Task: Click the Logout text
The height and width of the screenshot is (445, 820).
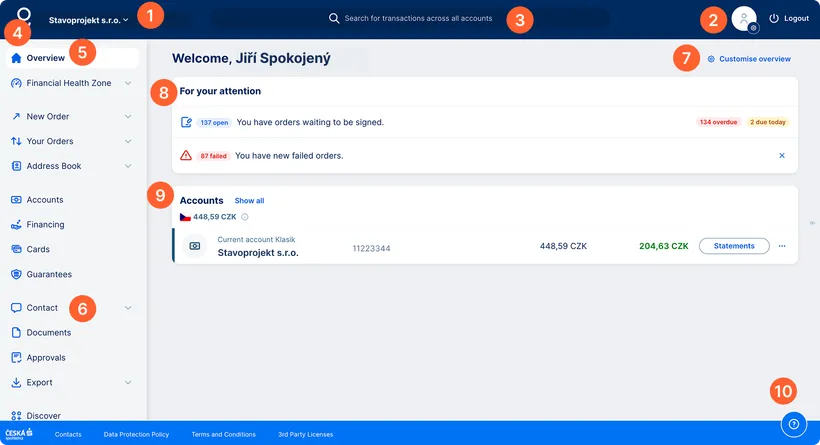Action: (x=796, y=18)
